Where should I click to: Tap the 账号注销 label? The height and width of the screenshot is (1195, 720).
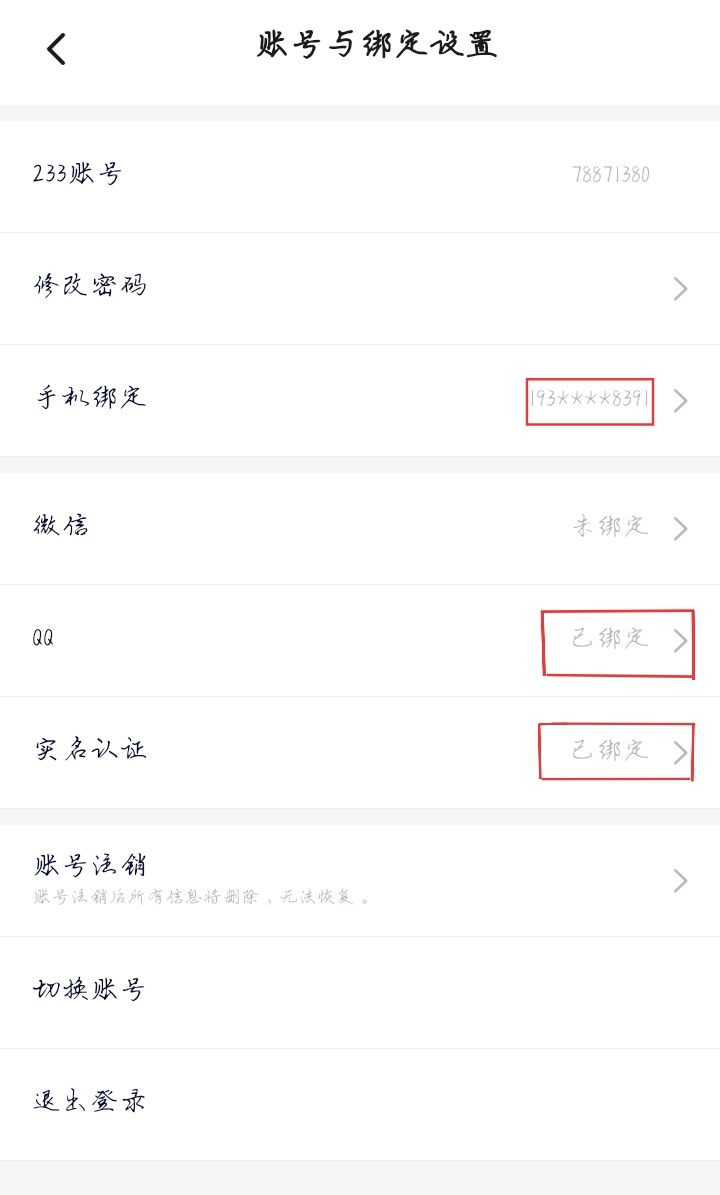click(x=90, y=865)
